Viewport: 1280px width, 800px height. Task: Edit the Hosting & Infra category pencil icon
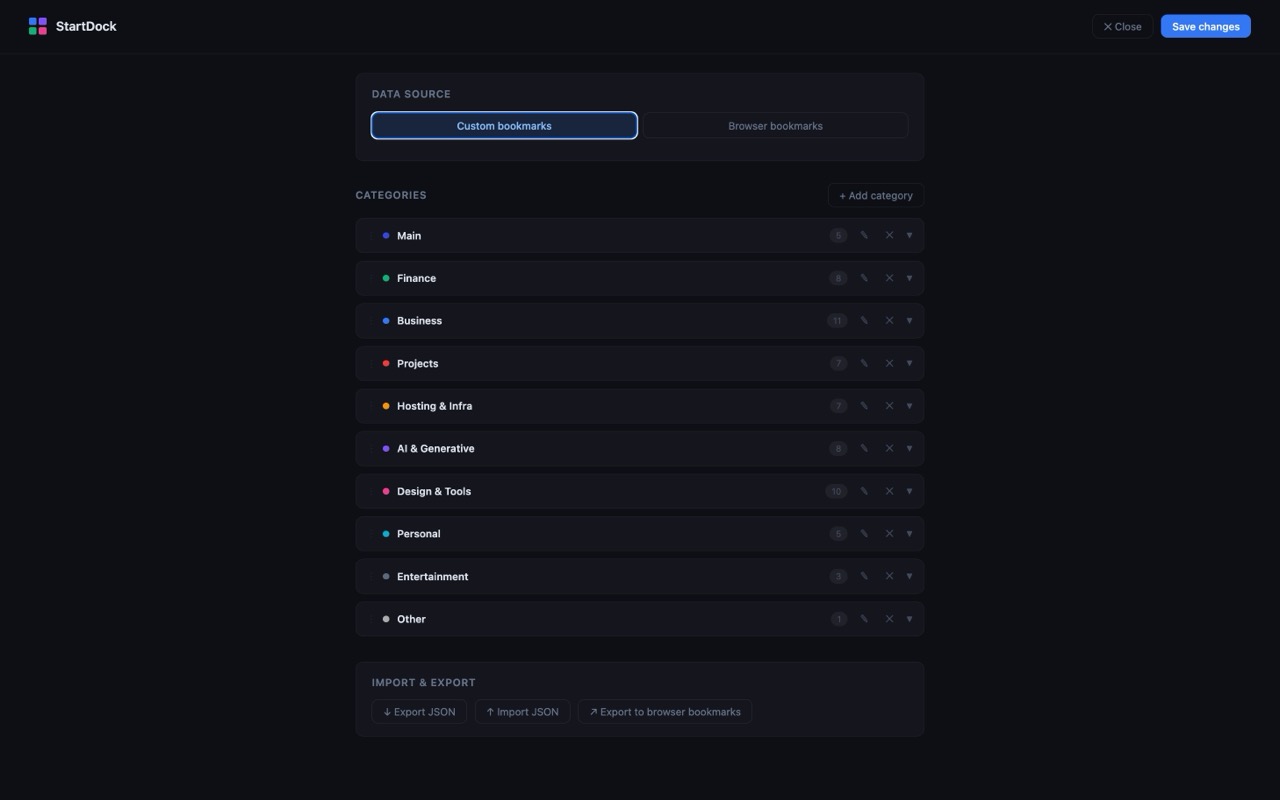click(864, 406)
